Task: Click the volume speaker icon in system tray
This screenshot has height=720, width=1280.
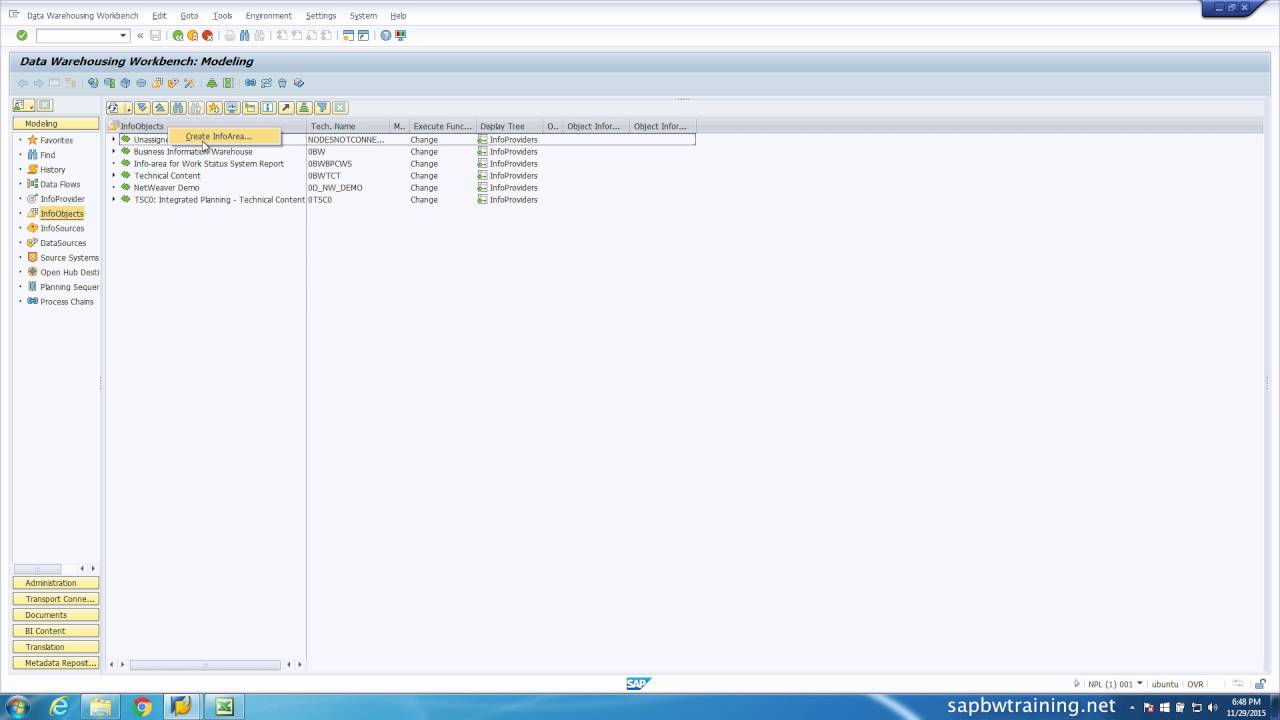Action: click(x=1212, y=707)
